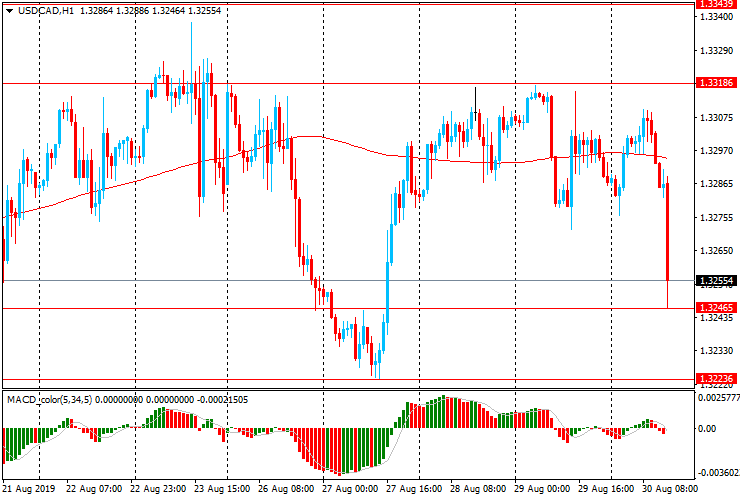Select the 1.33075 price scale value
This screenshot has height=500, width=740.
pyautogui.click(x=717, y=117)
